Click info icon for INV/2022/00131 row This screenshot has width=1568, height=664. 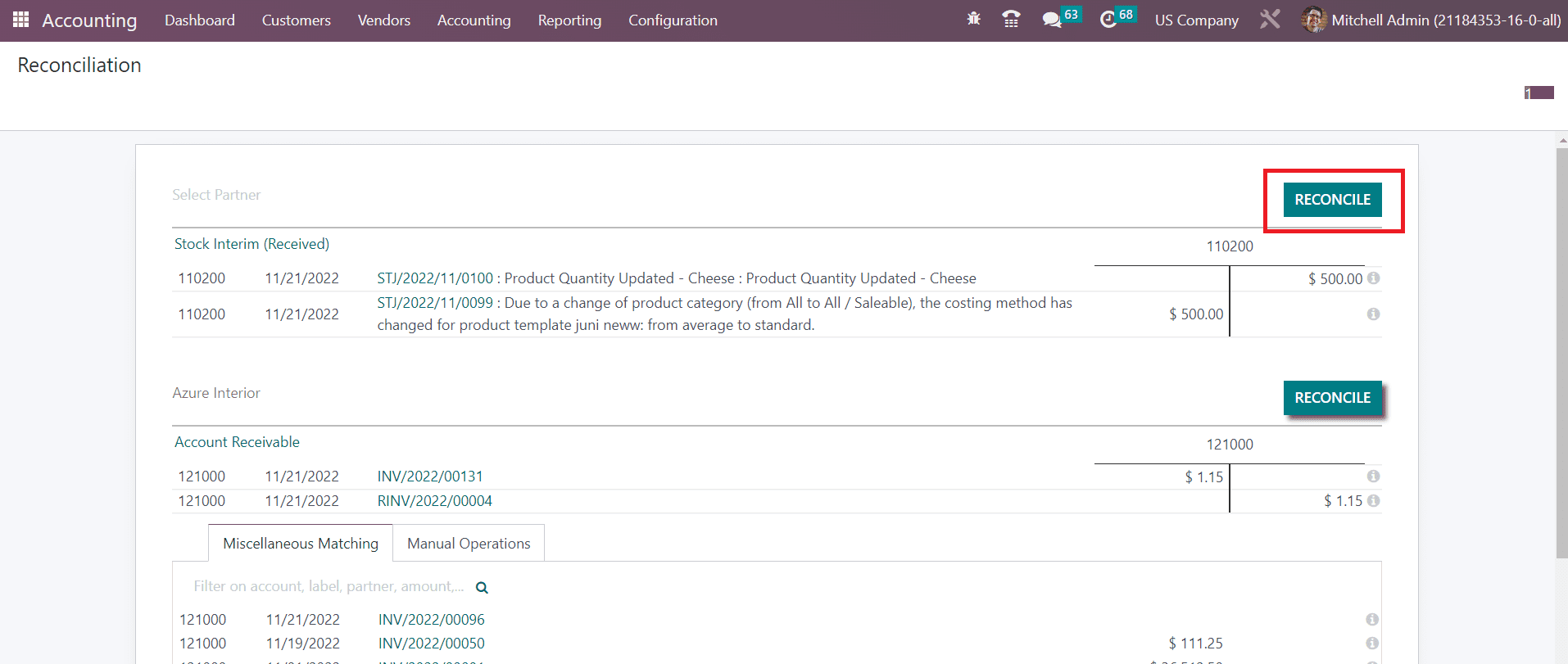[x=1373, y=477]
